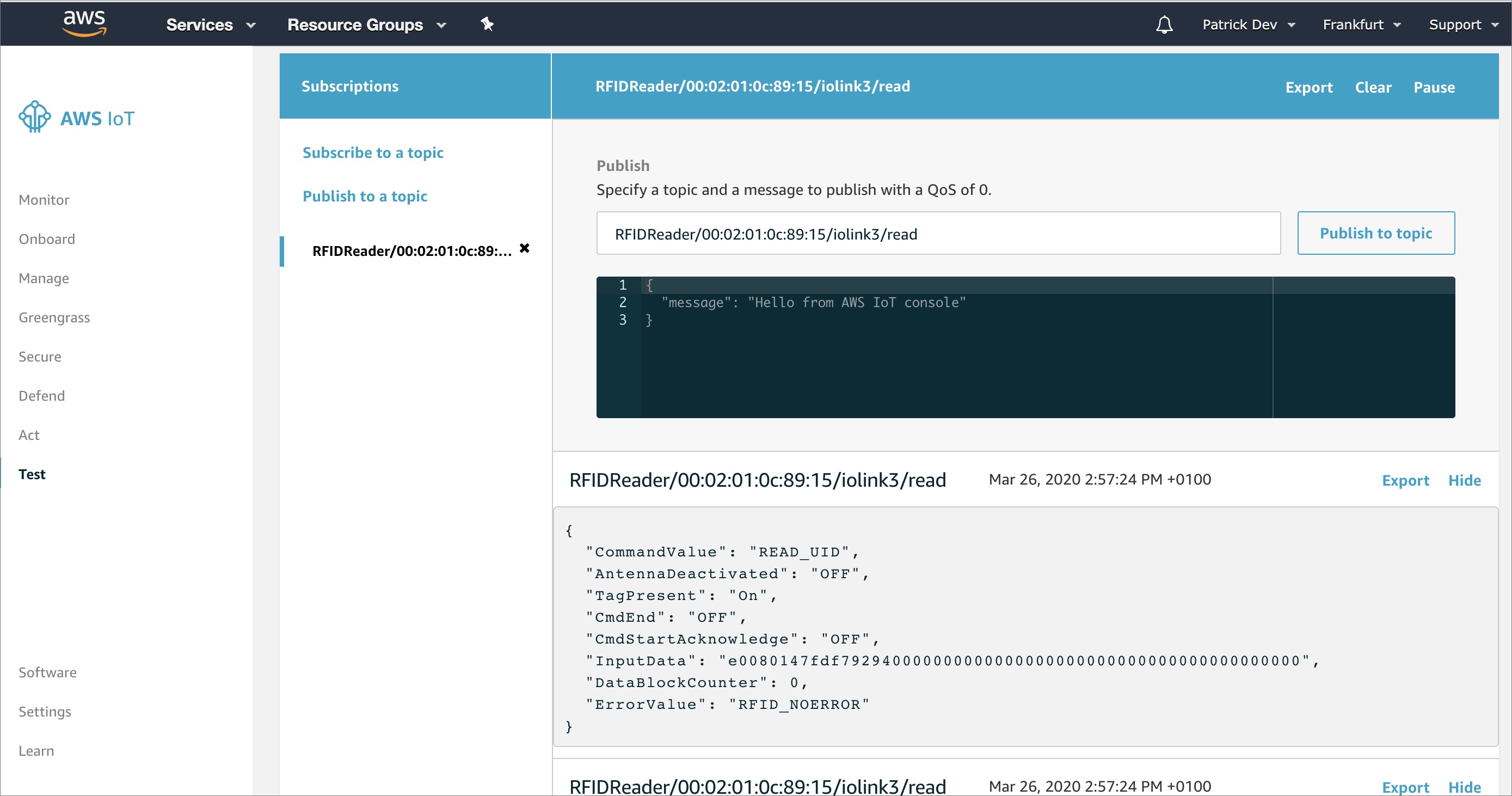Screen dimensions: 1512x796
Task: Click line 2 of the message editor
Action: [x=814, y=302]
